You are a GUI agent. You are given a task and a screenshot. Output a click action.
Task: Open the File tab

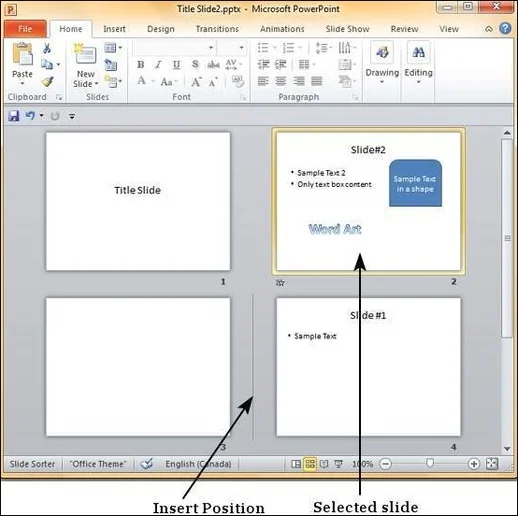(x=25, y=29)
